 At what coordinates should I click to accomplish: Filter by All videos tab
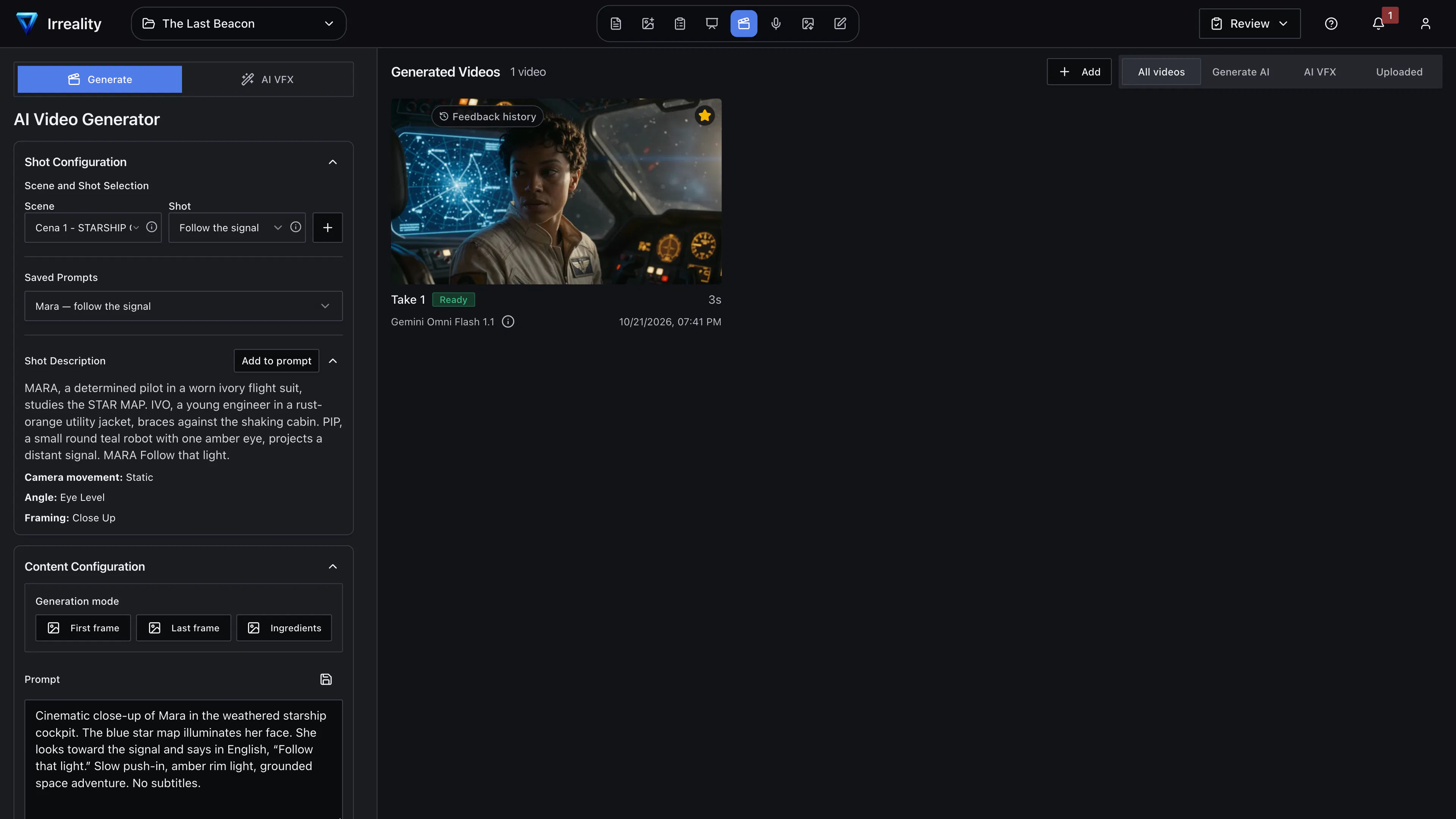point(1161,72)
